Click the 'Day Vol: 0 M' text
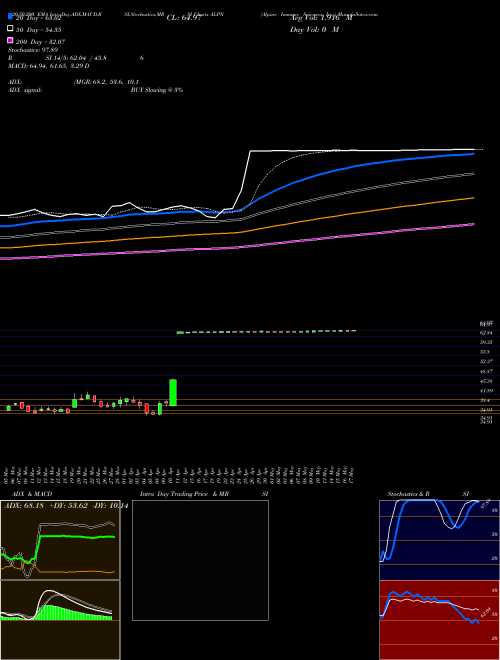This screenshot has height=660, width=500. pos(314,30)
